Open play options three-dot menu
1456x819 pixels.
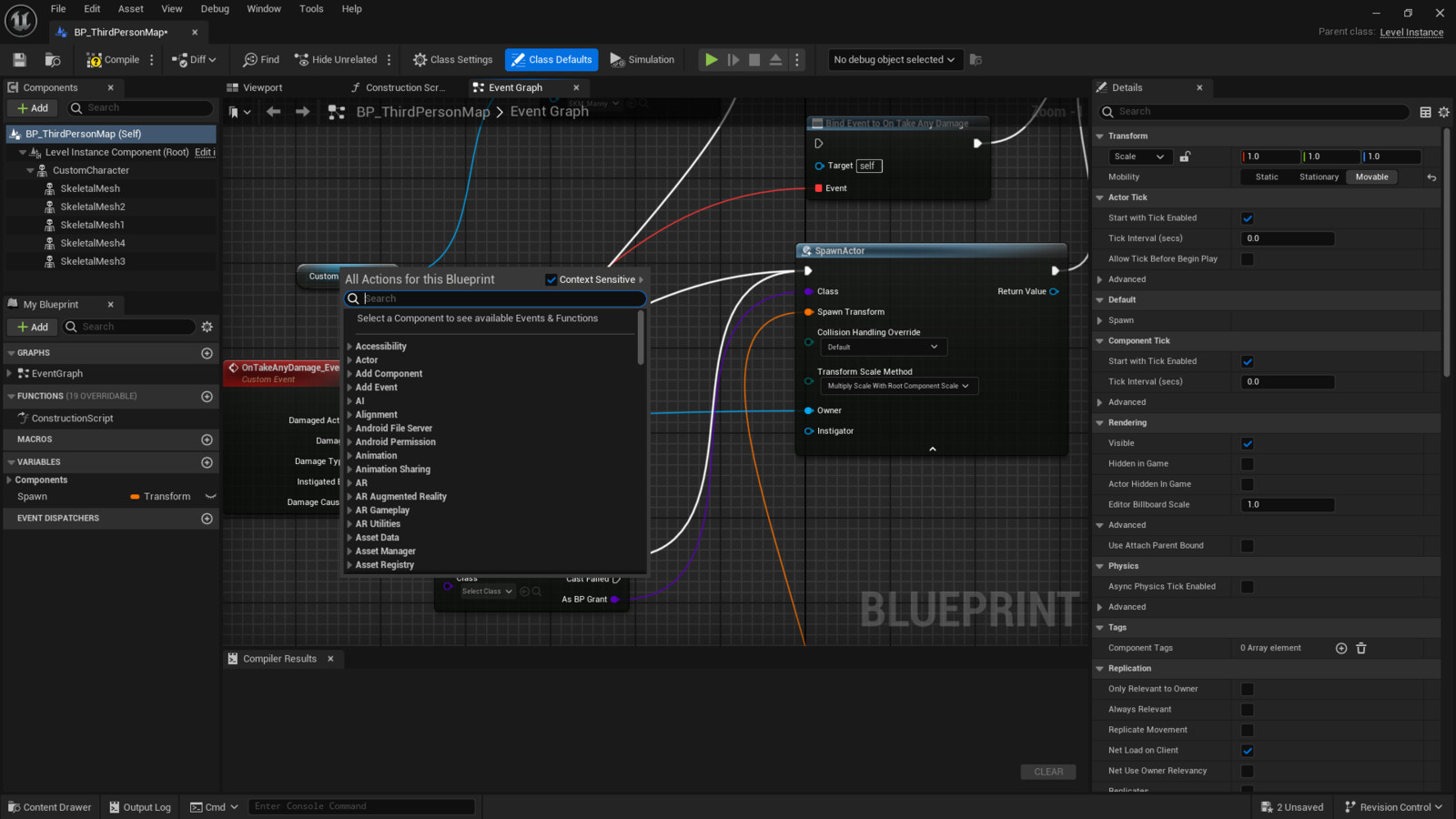[797, 60]
